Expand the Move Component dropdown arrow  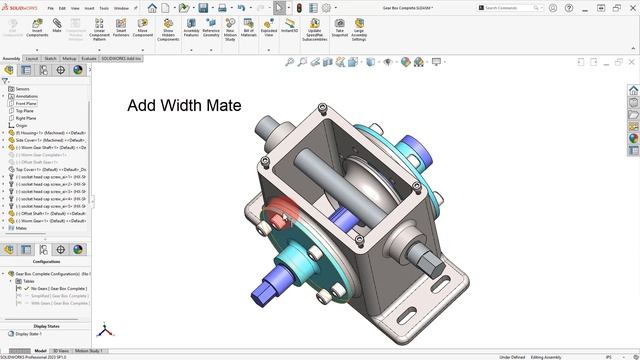tap(142, 50)
